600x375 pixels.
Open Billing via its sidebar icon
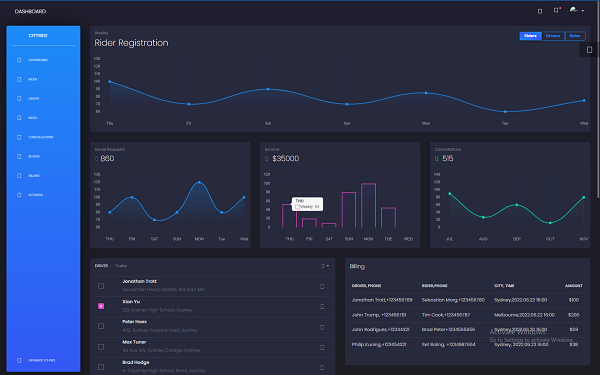point(19,176)
